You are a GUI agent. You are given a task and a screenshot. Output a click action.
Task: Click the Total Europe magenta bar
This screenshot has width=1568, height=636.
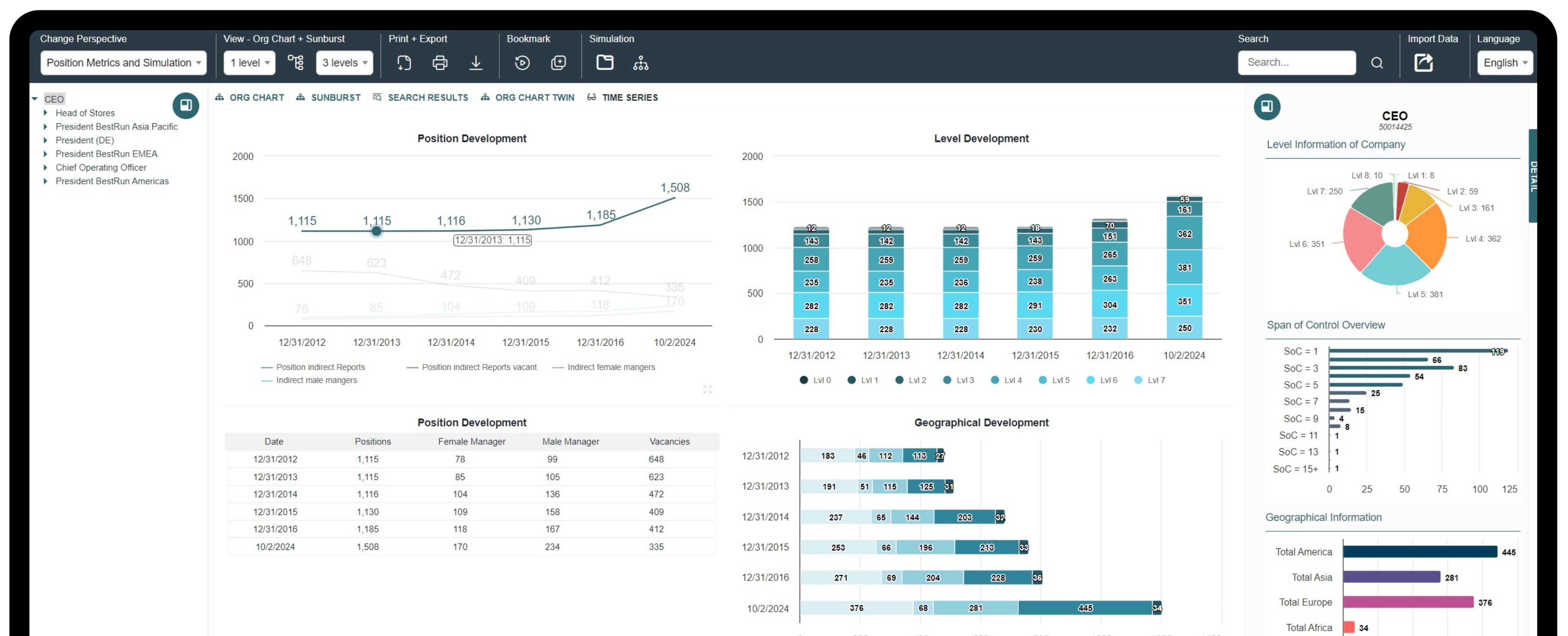point(1408,602)
